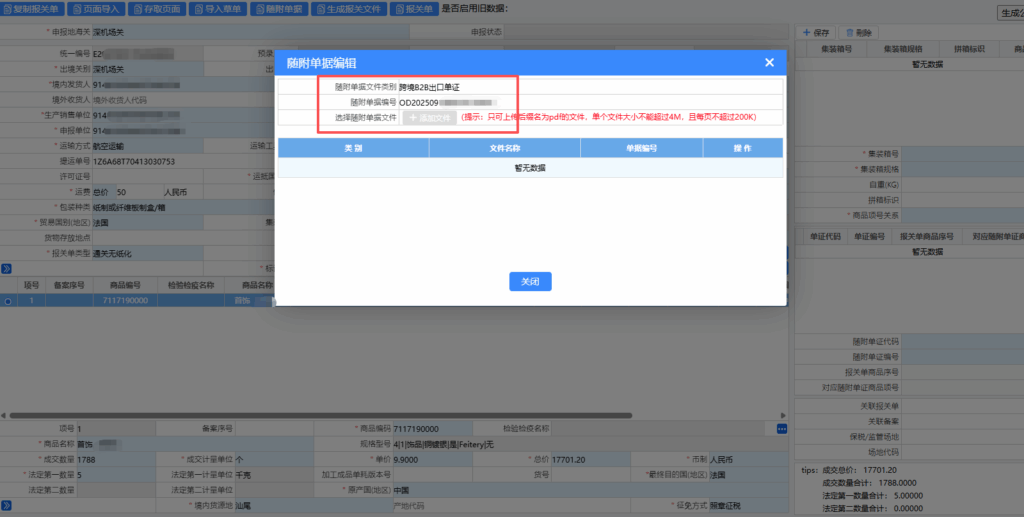Click the 检验检疫名称 column header in goods table
The image size is (1024, 517).
point(191,285)
